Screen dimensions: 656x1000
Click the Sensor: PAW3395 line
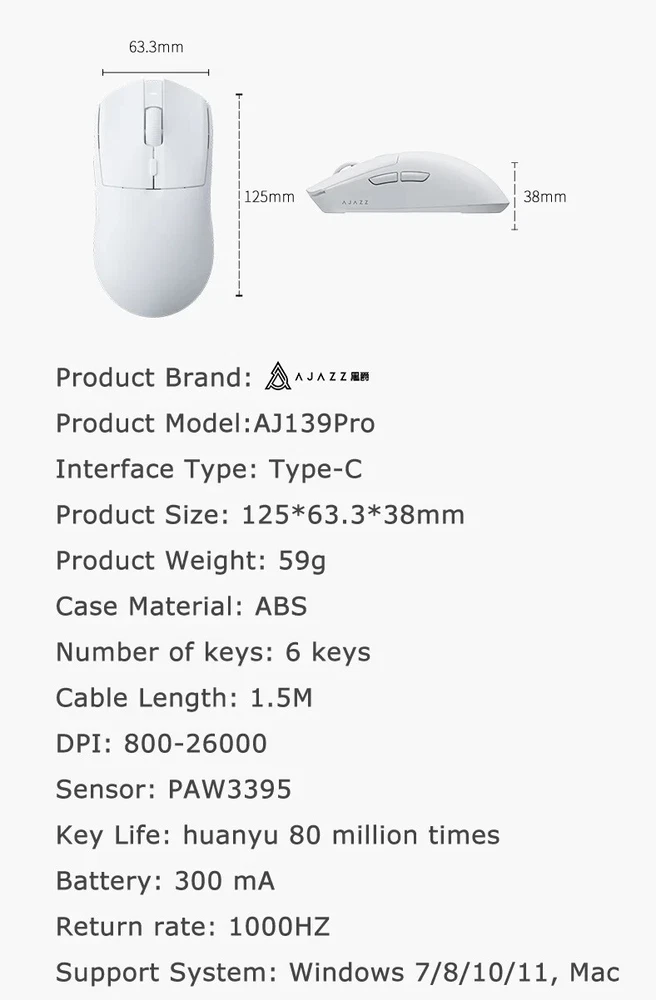click(x=174, y=789)
